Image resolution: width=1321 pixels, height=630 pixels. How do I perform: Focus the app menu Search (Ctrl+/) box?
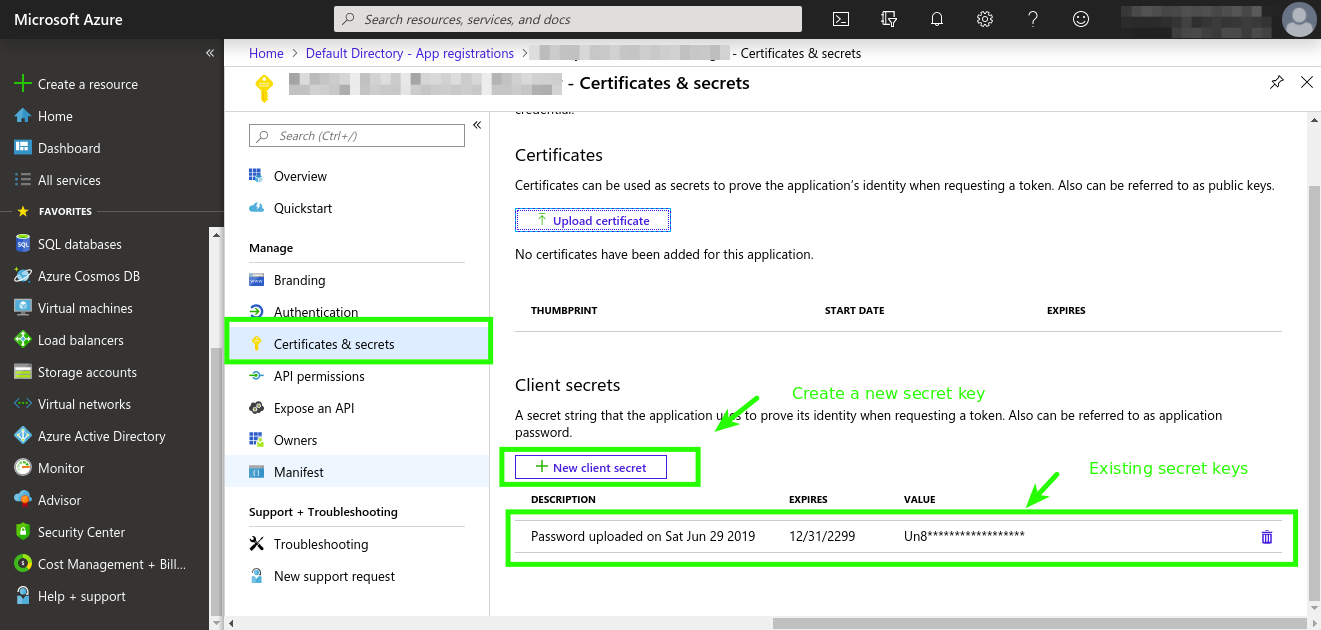[357, 136]
